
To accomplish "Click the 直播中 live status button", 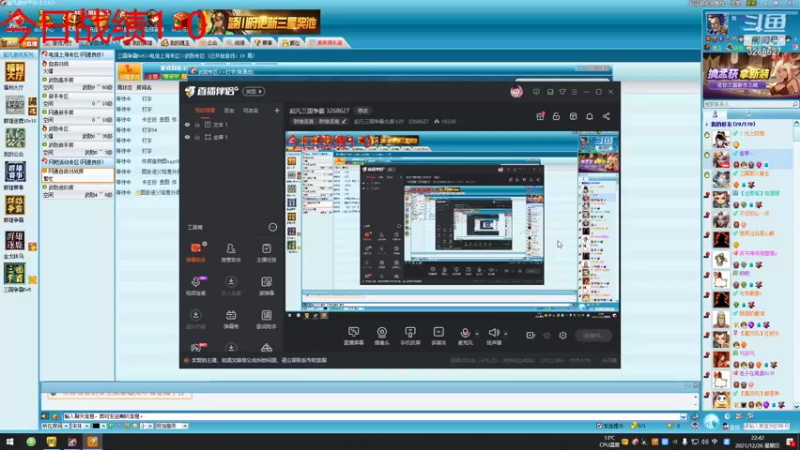I will (x=593, y=335).
